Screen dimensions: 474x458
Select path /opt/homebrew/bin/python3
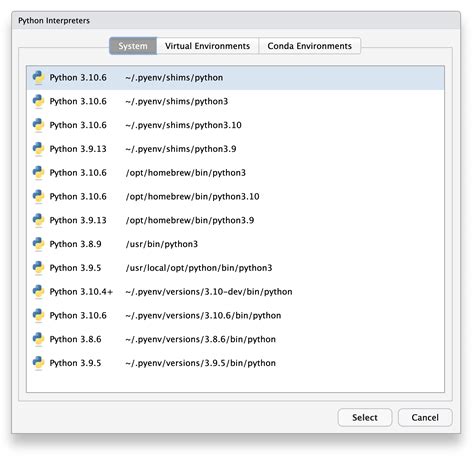click(x=186, y=173)
